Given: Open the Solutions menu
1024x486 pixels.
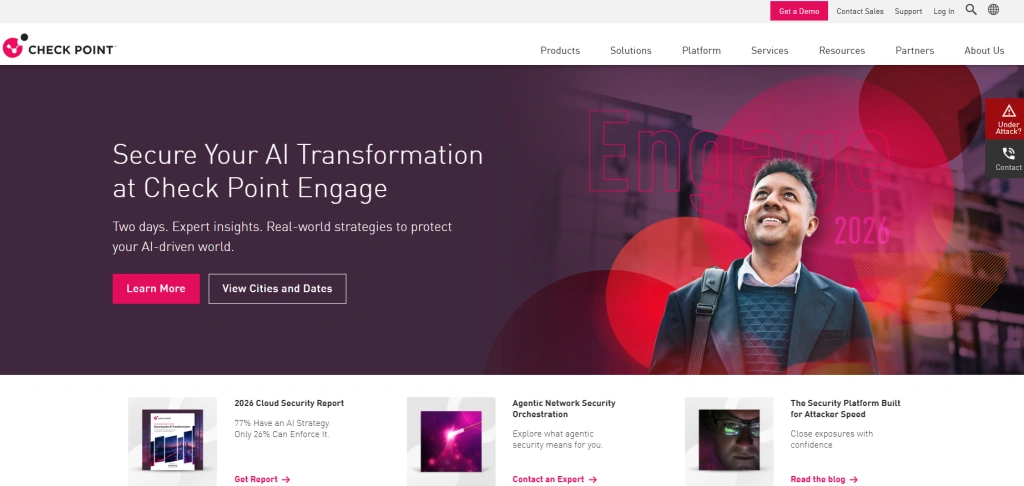Looking at the screenshot, I should (x=630, y=50).
